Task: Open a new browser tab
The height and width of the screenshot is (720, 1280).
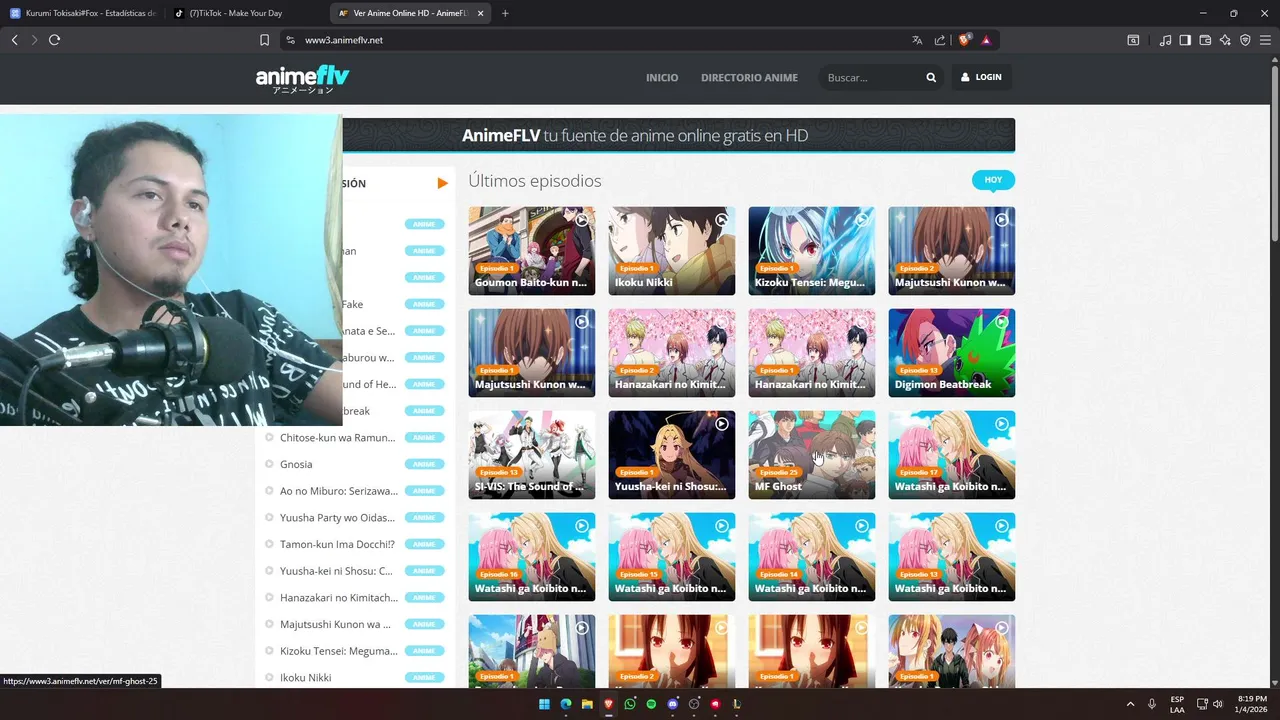Action: [505, 13]
